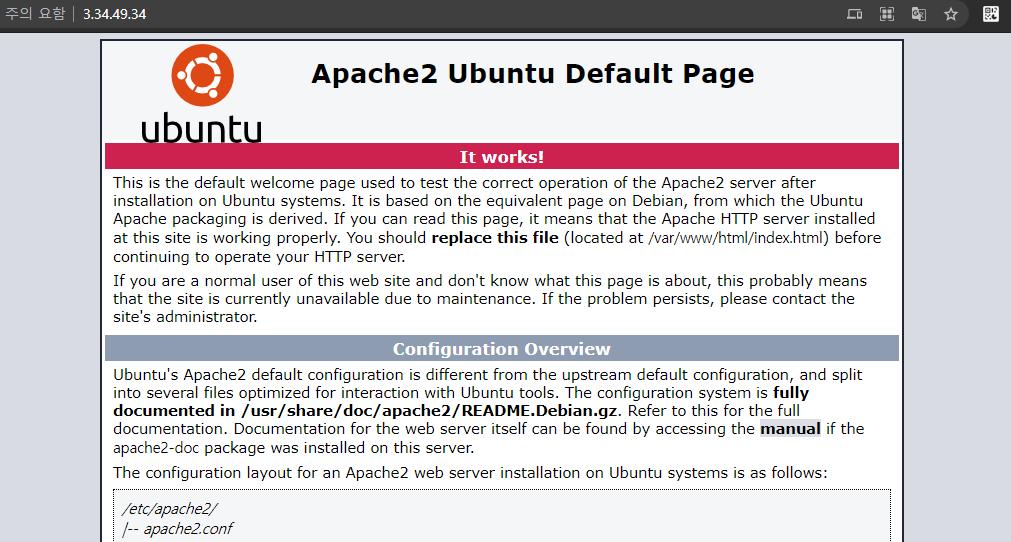
Task: Click the send-to-devices icon in address bar
Action: coord(854,14)
